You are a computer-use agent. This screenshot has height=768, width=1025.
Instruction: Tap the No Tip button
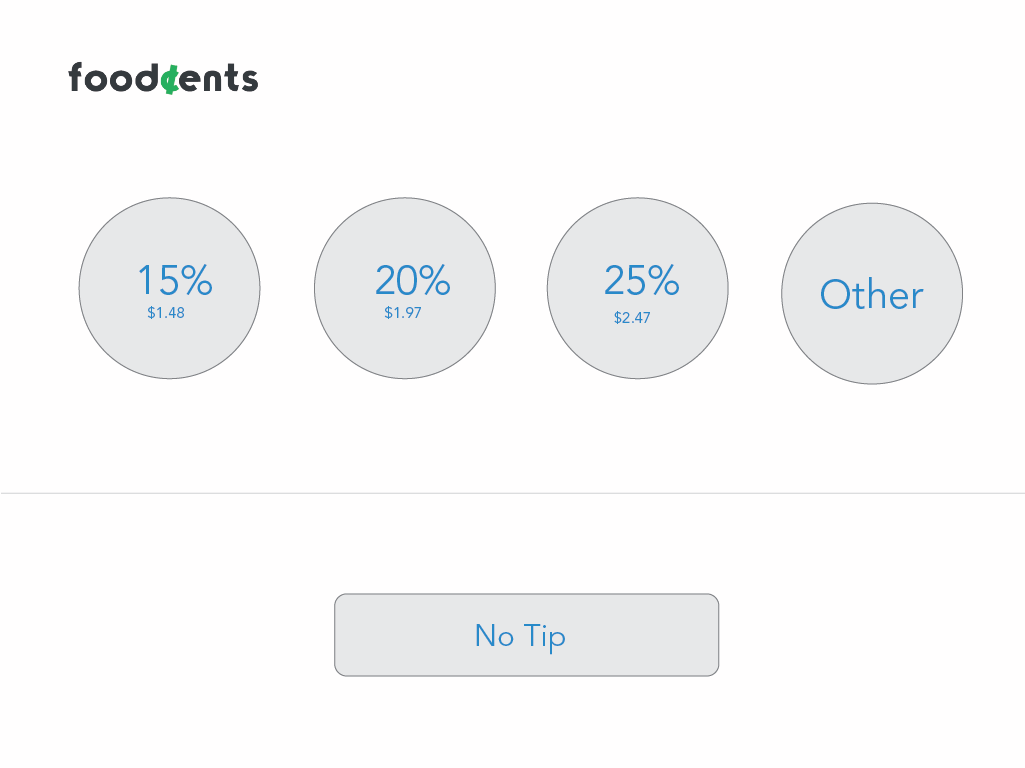526,635
